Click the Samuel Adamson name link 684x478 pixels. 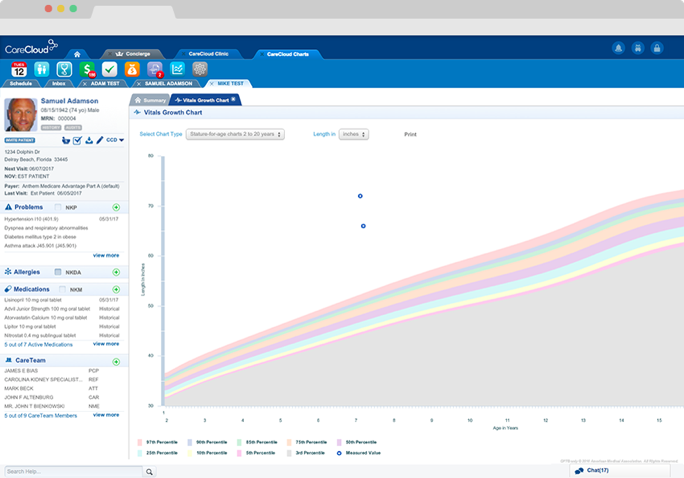click(x=69, y=101)
